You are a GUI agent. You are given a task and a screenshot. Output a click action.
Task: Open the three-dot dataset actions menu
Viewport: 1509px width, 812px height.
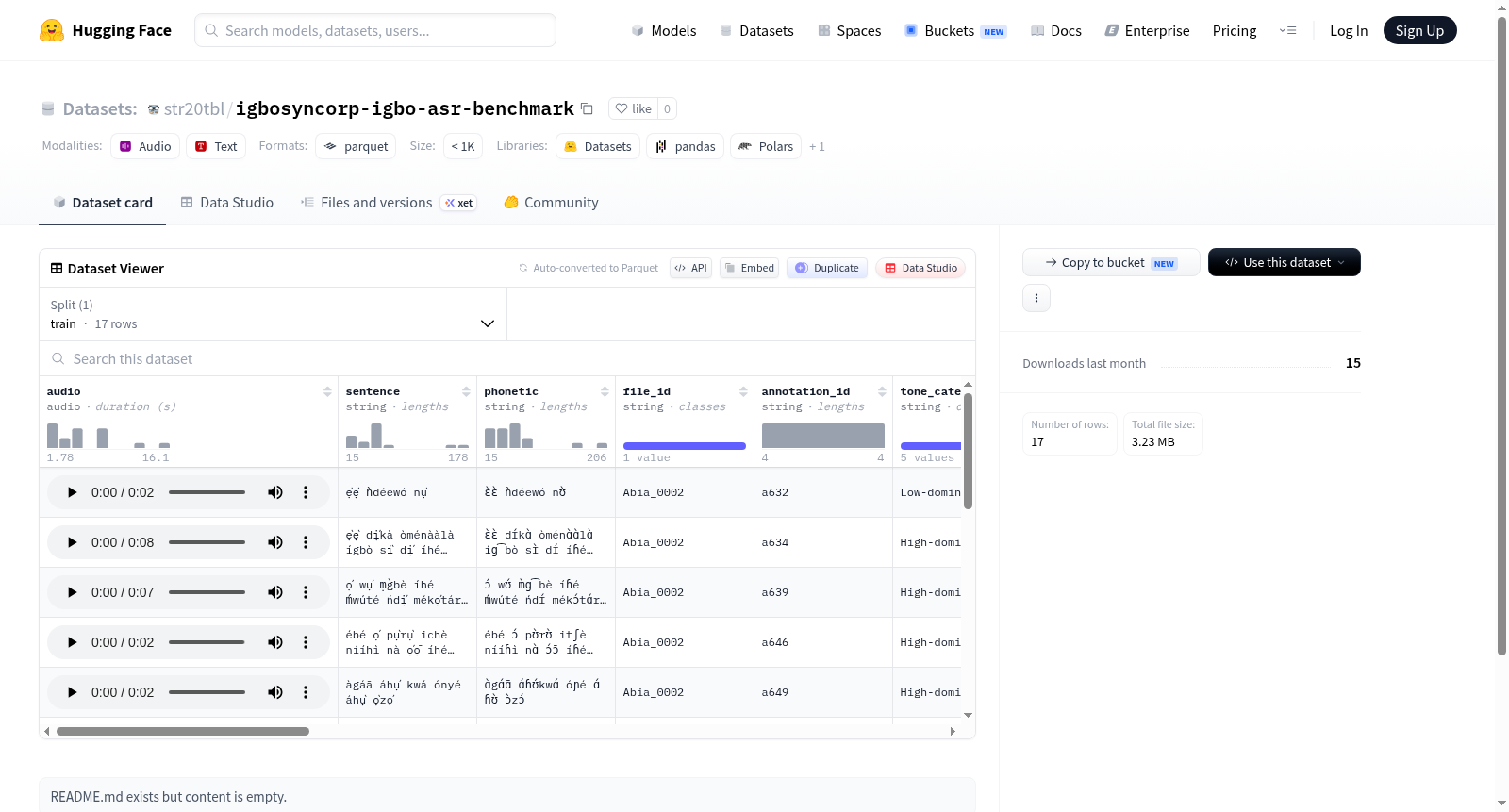[x=1036, y=298]
